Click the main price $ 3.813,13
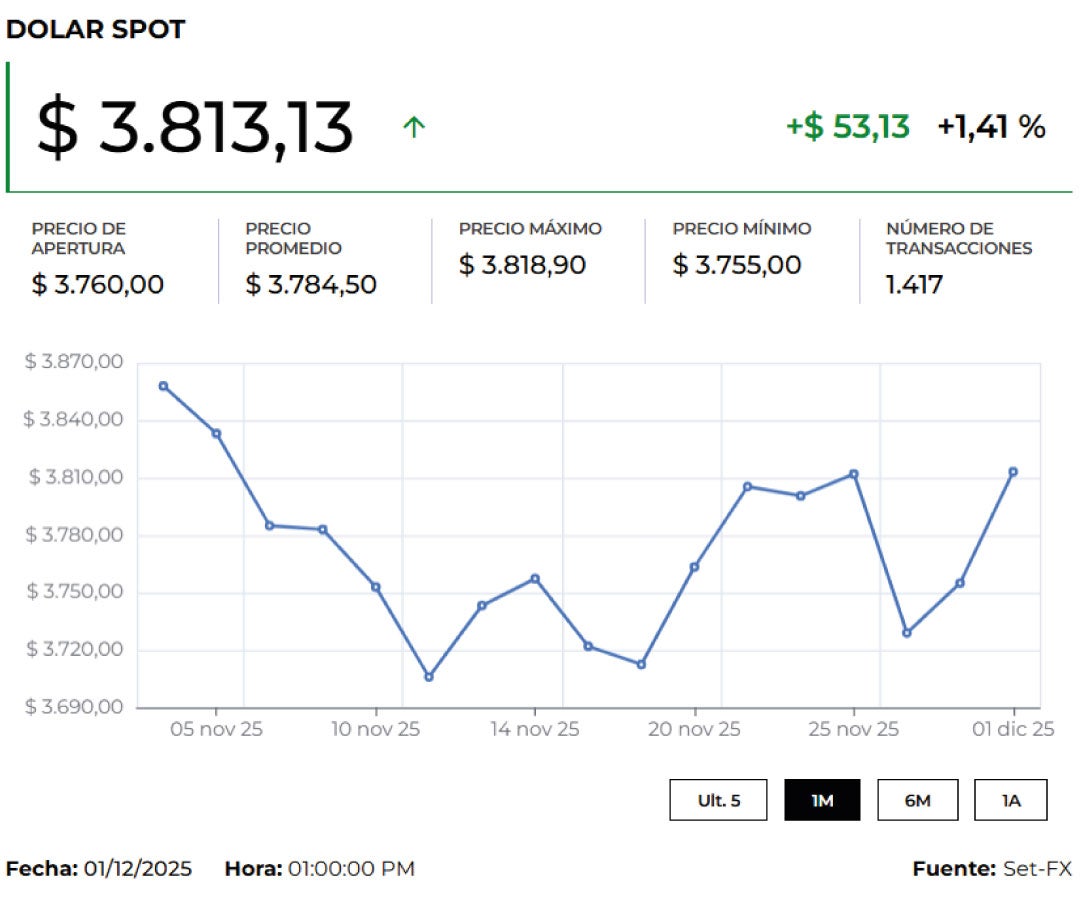 (195, 128)
